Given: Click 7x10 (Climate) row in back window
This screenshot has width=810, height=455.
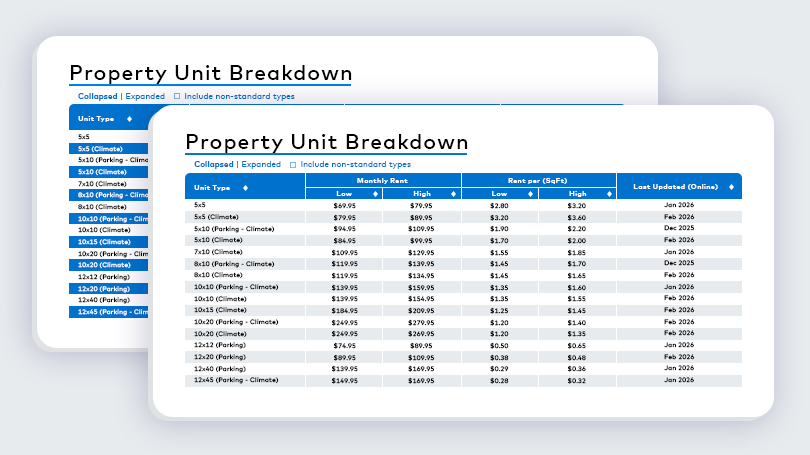Looking at the screenshot, I should coord(108,184).
